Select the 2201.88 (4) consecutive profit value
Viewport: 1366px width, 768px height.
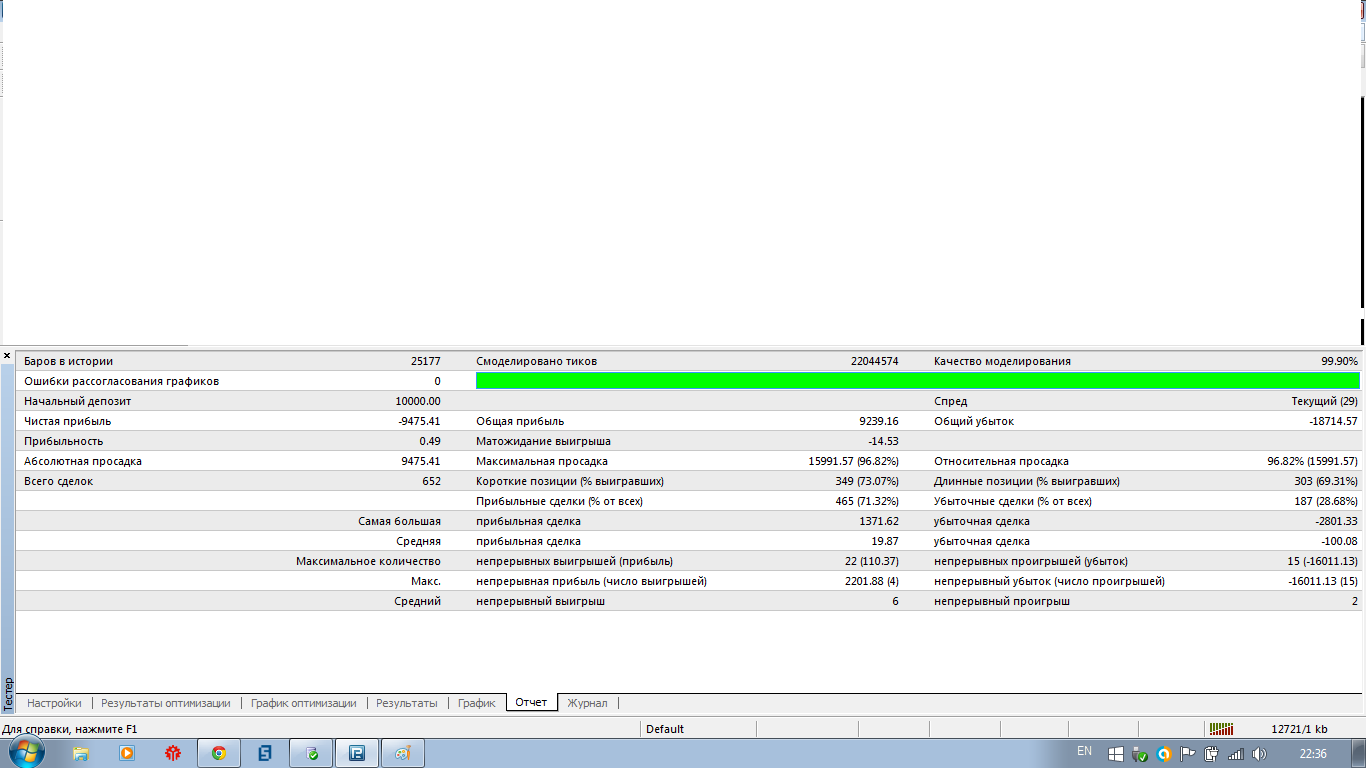(x=872, y=581)
